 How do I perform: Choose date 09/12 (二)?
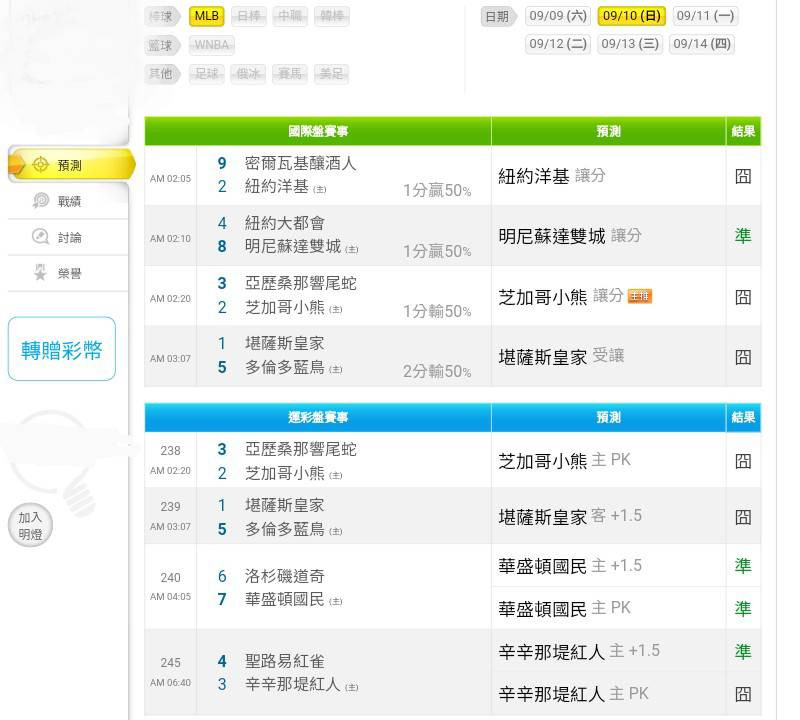pos(558,44)
